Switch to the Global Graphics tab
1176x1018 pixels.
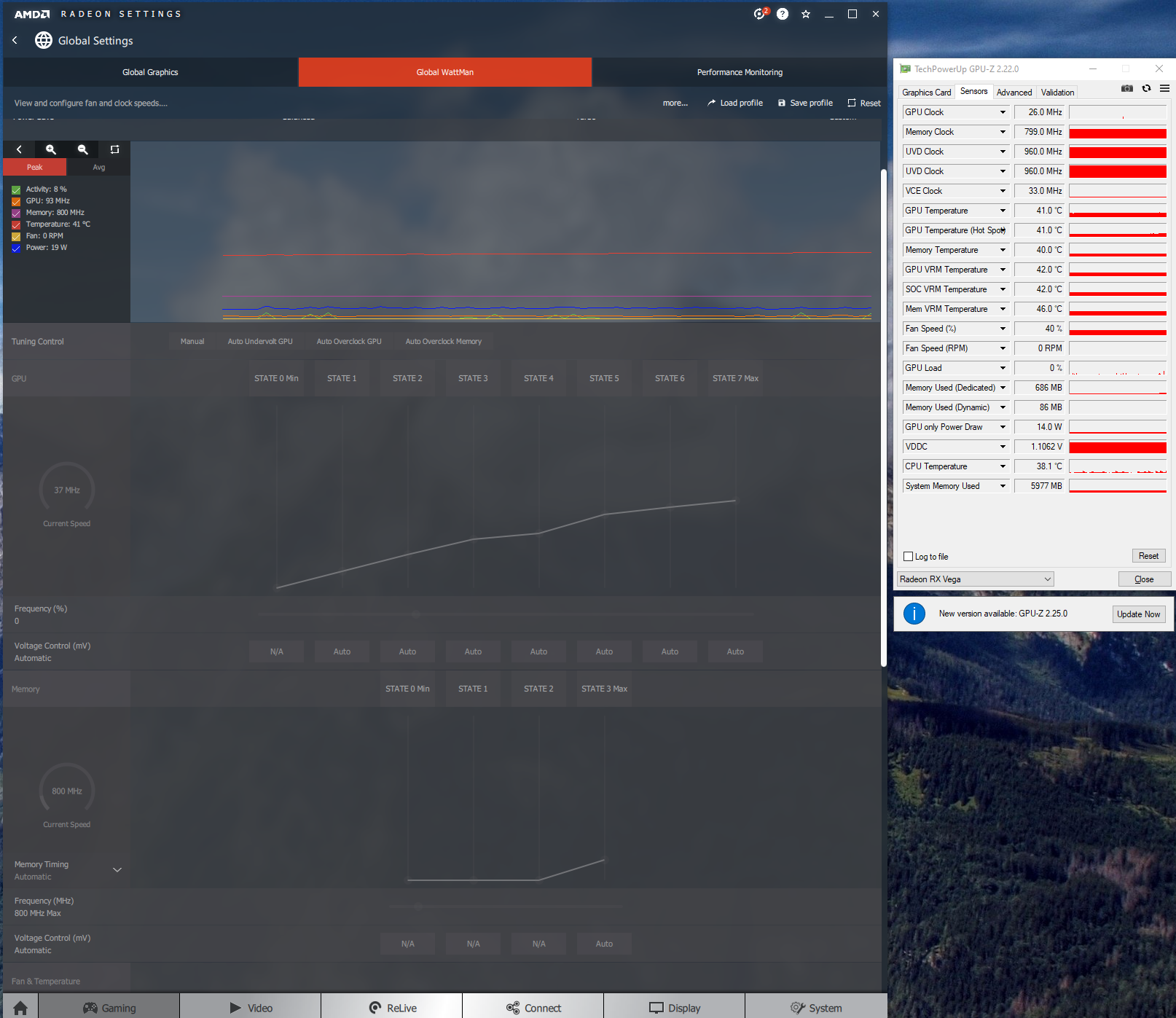tap(150, 72)
